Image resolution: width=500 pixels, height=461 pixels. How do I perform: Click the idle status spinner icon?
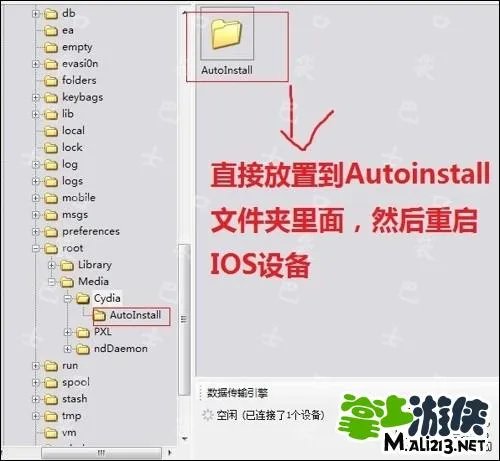pyautogui.click(x=207, y=415)
